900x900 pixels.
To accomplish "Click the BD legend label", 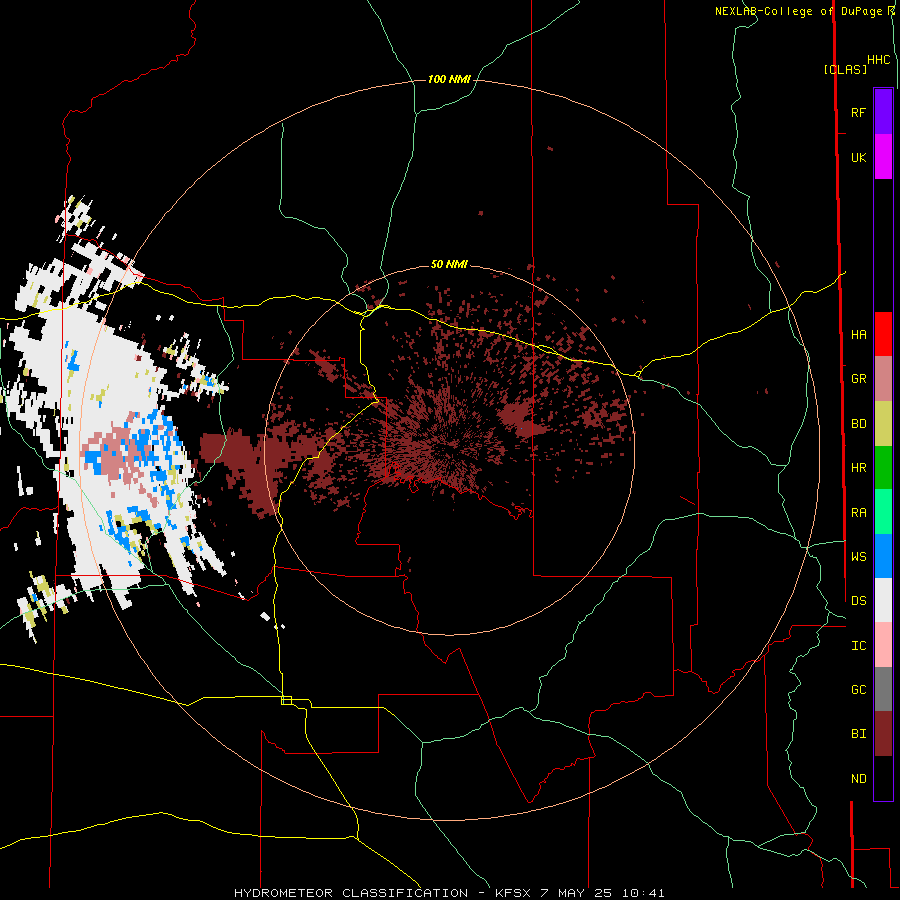I will 858,424.
